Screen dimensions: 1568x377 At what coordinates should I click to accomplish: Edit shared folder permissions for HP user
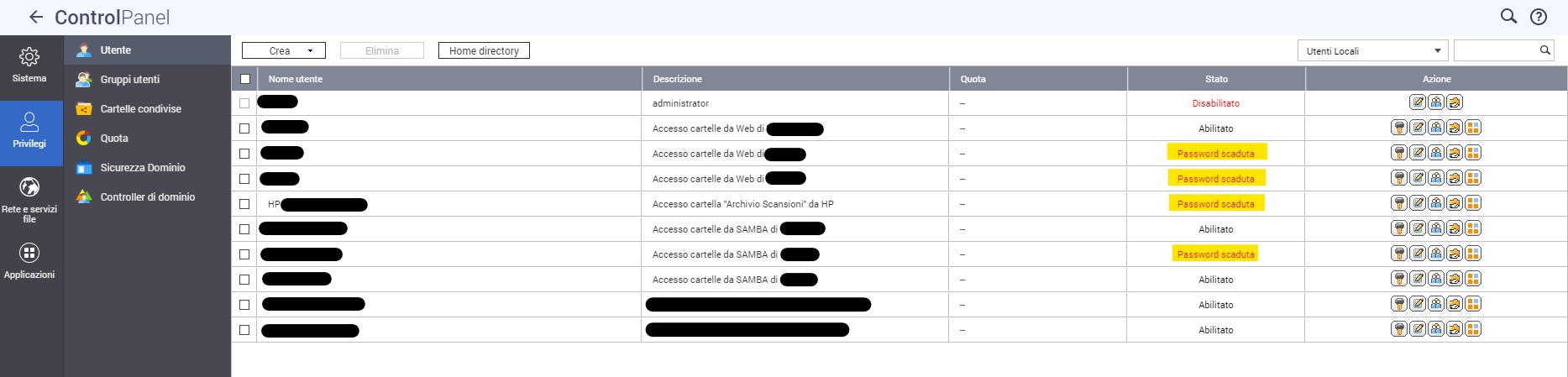(1455, 203)
